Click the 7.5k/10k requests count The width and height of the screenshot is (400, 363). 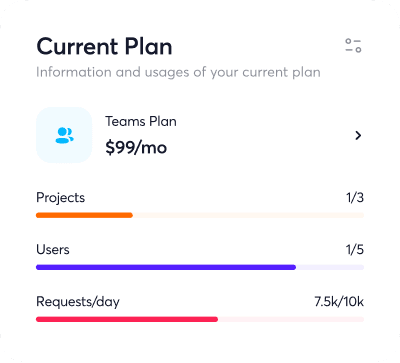[x=339, y=302]
